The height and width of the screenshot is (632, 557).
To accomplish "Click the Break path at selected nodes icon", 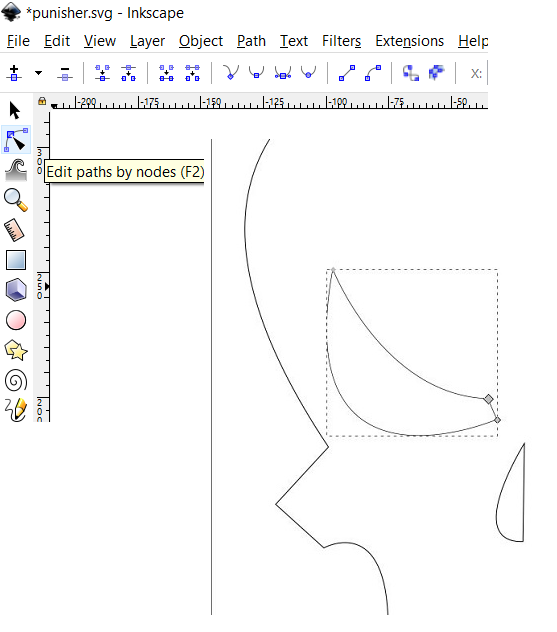I will (x=128, y=73).
